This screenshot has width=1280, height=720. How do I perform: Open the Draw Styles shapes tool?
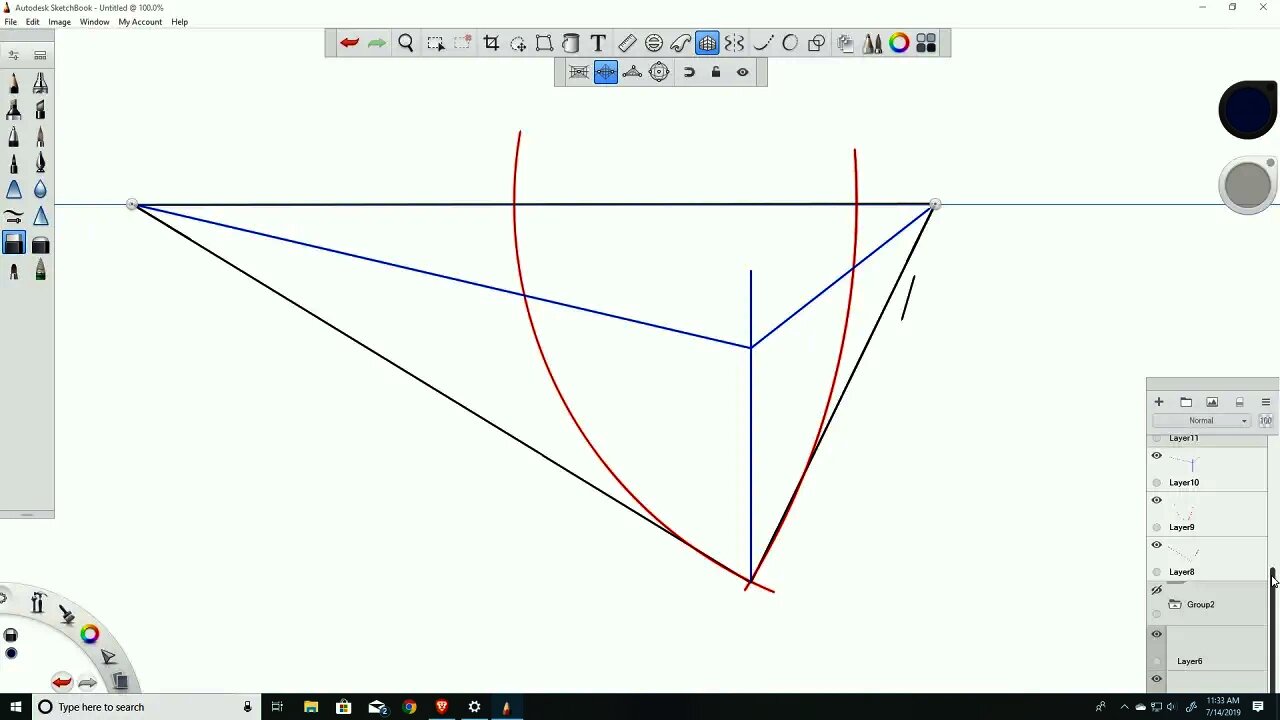point(817,43)
